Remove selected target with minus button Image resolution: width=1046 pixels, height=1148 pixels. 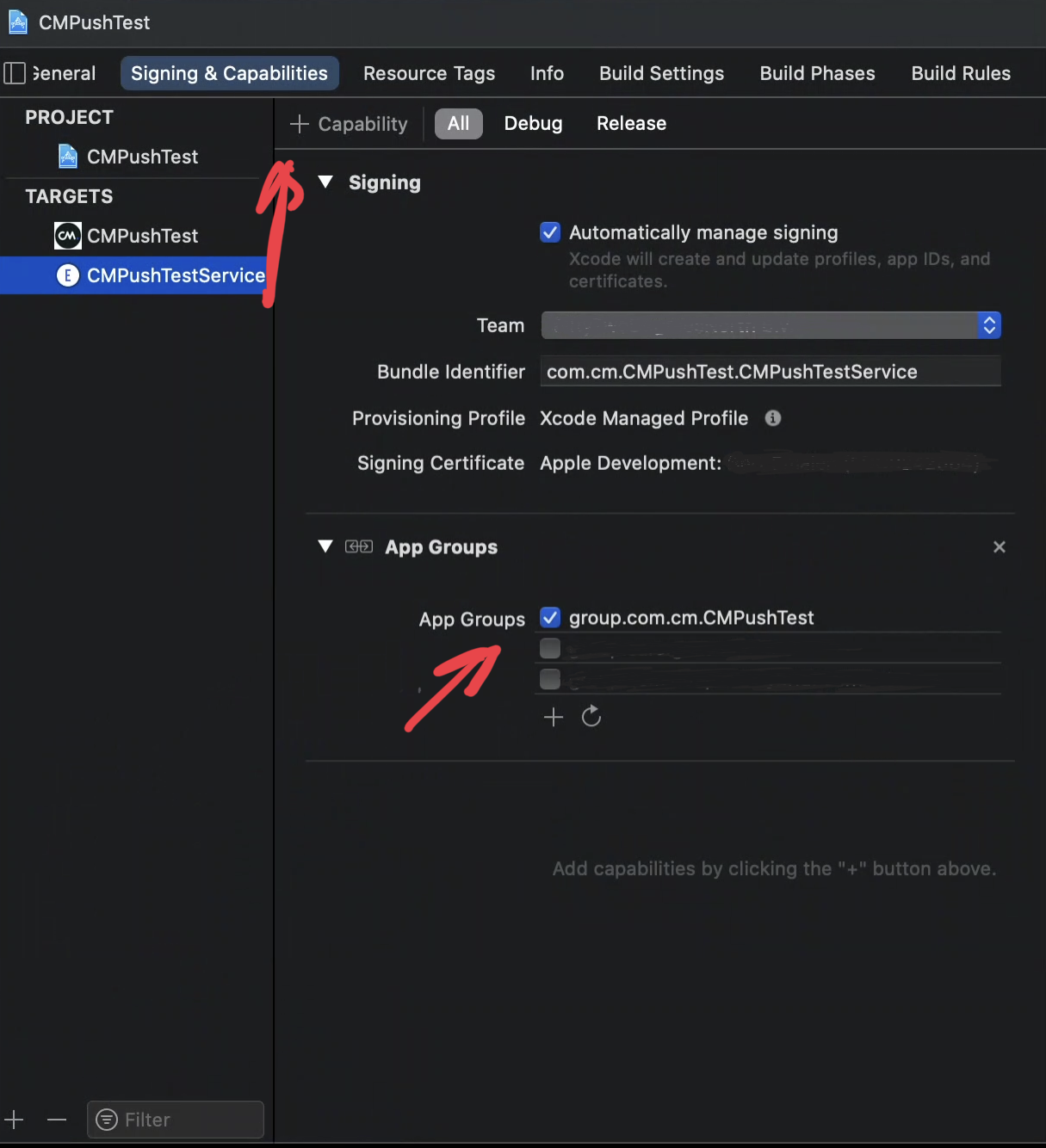(57, 1120)
